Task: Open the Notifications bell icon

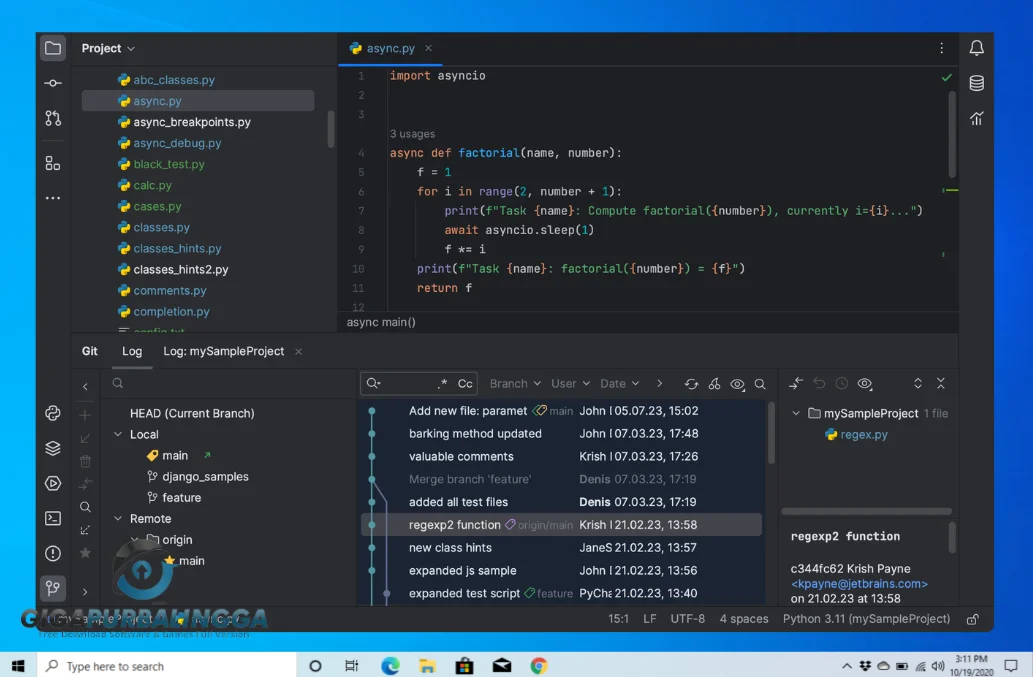Action: point(976,48)
